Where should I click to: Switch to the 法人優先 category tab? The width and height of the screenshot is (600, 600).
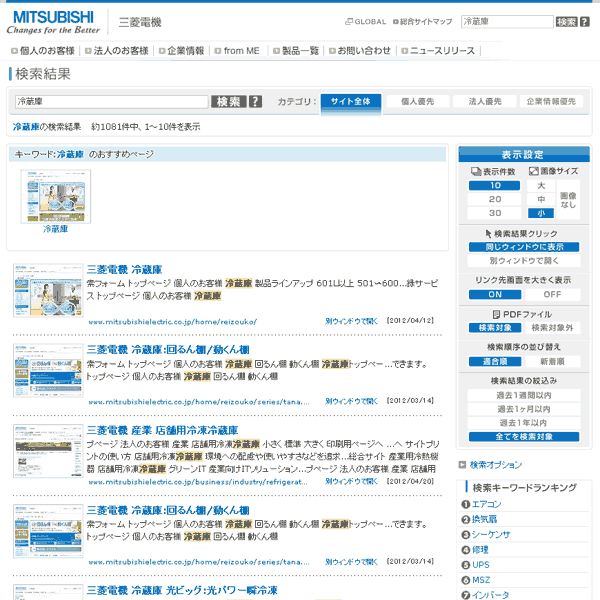tap(484, 101)
